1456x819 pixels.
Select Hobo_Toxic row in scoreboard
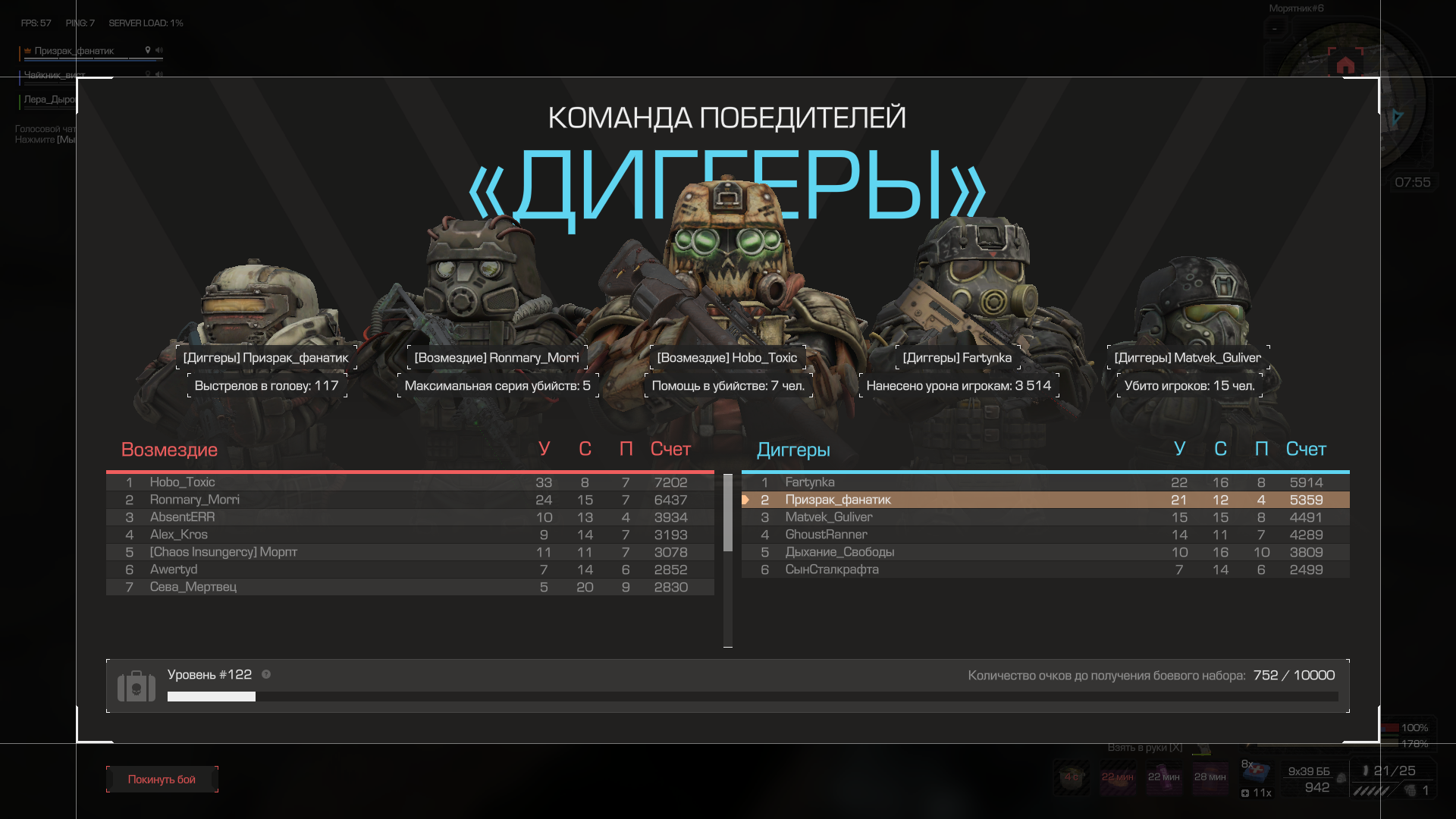[409, 482]
